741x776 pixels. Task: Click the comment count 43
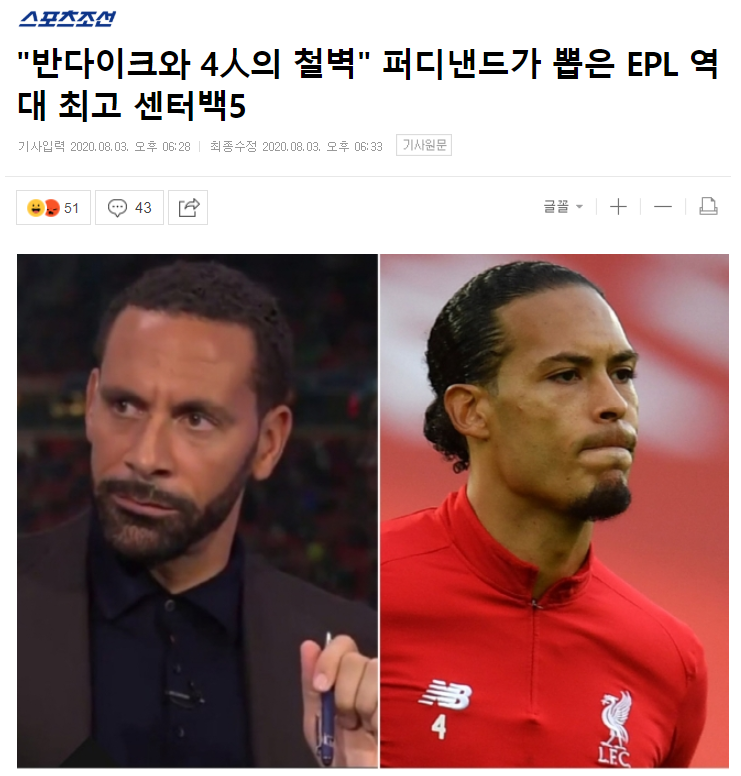click(x=143, y=208)
